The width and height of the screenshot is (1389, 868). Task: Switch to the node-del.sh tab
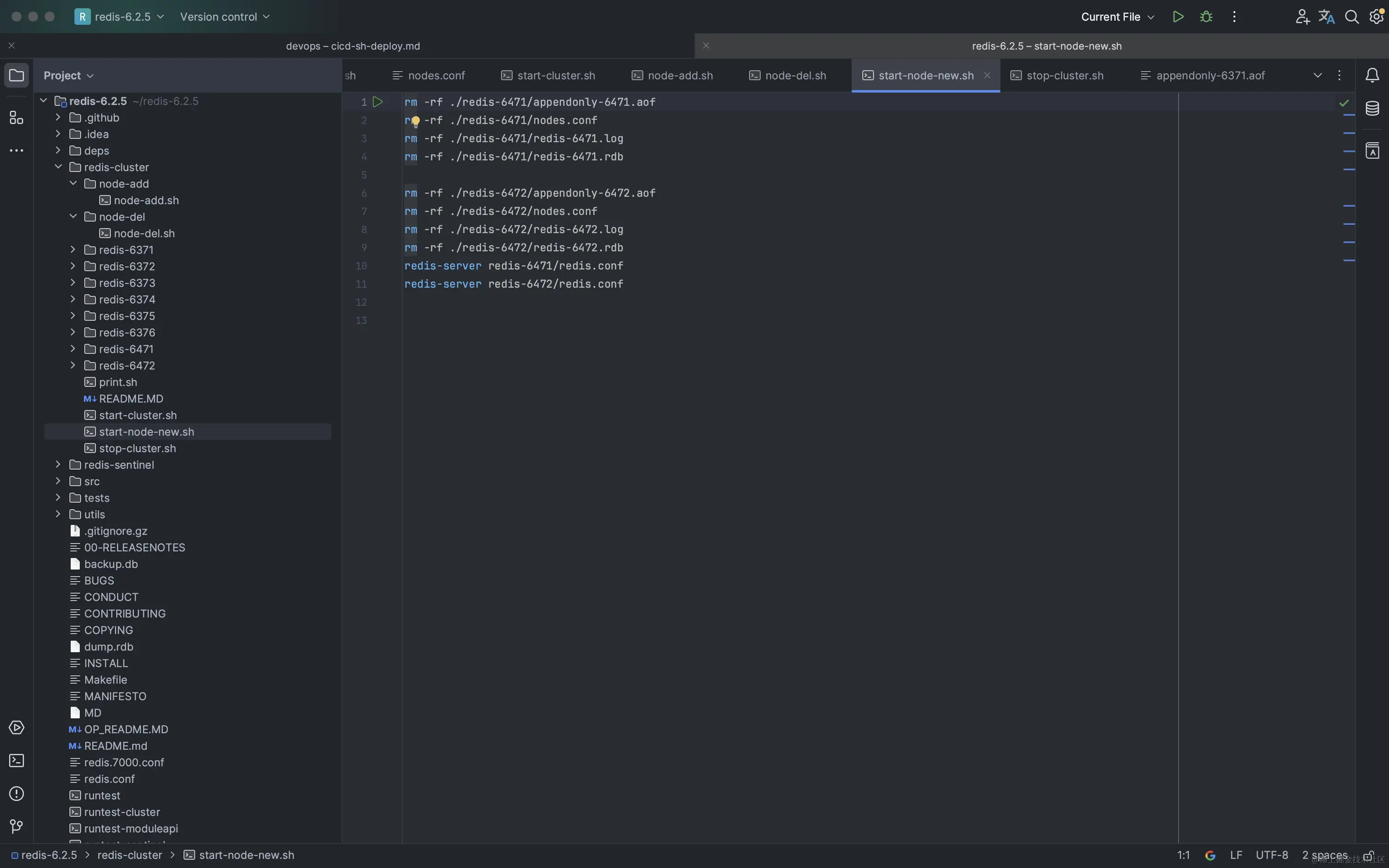[787, 75]
